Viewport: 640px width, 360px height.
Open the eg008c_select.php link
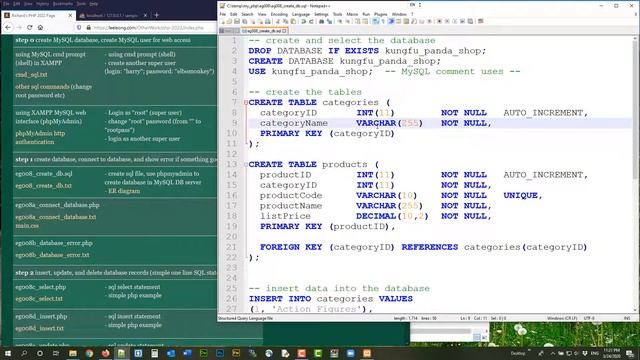coord(40,287)
